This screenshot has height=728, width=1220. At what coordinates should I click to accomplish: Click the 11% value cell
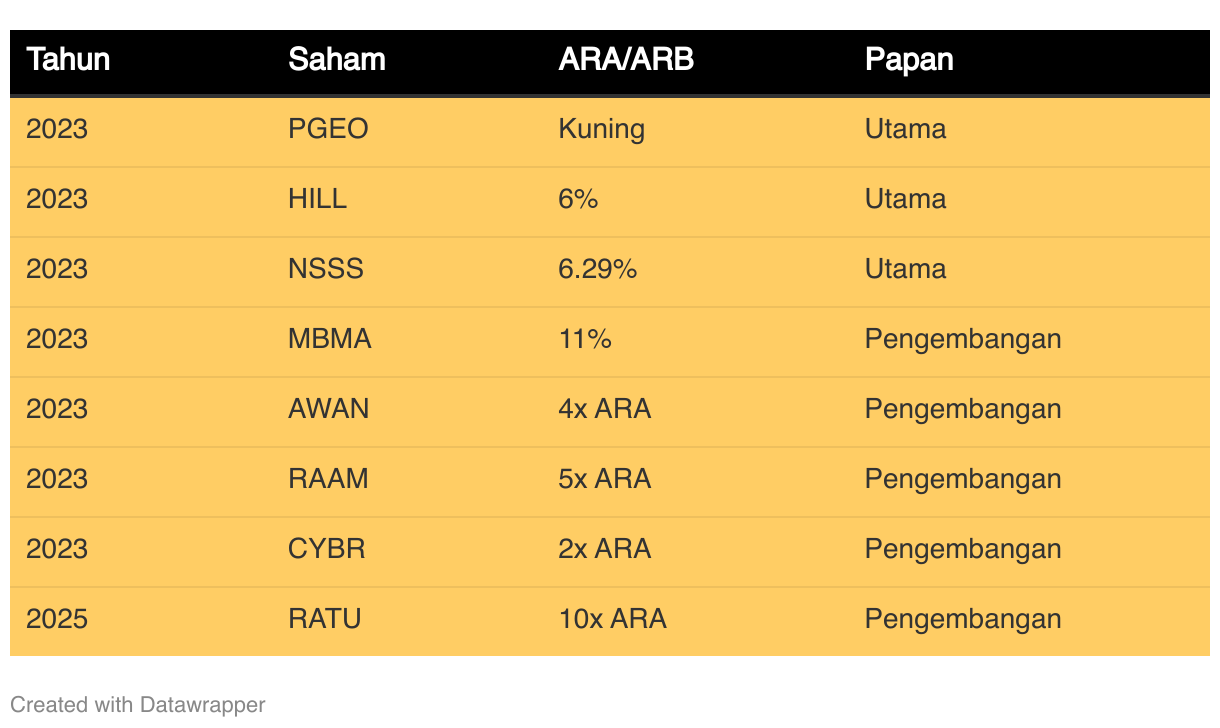[585, 339]
